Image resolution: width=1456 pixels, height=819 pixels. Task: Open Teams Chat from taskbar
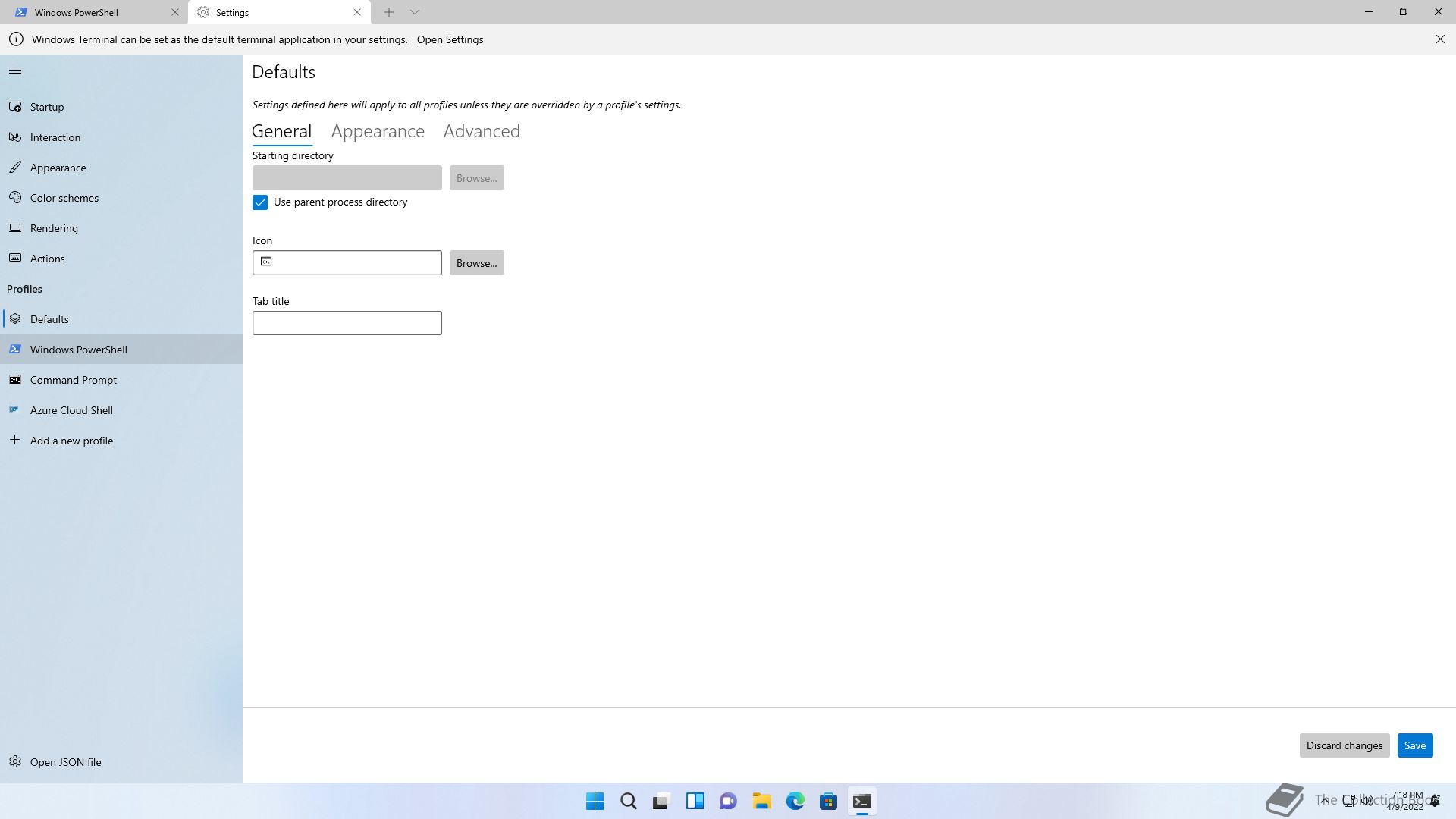click(x=729, y=801)
